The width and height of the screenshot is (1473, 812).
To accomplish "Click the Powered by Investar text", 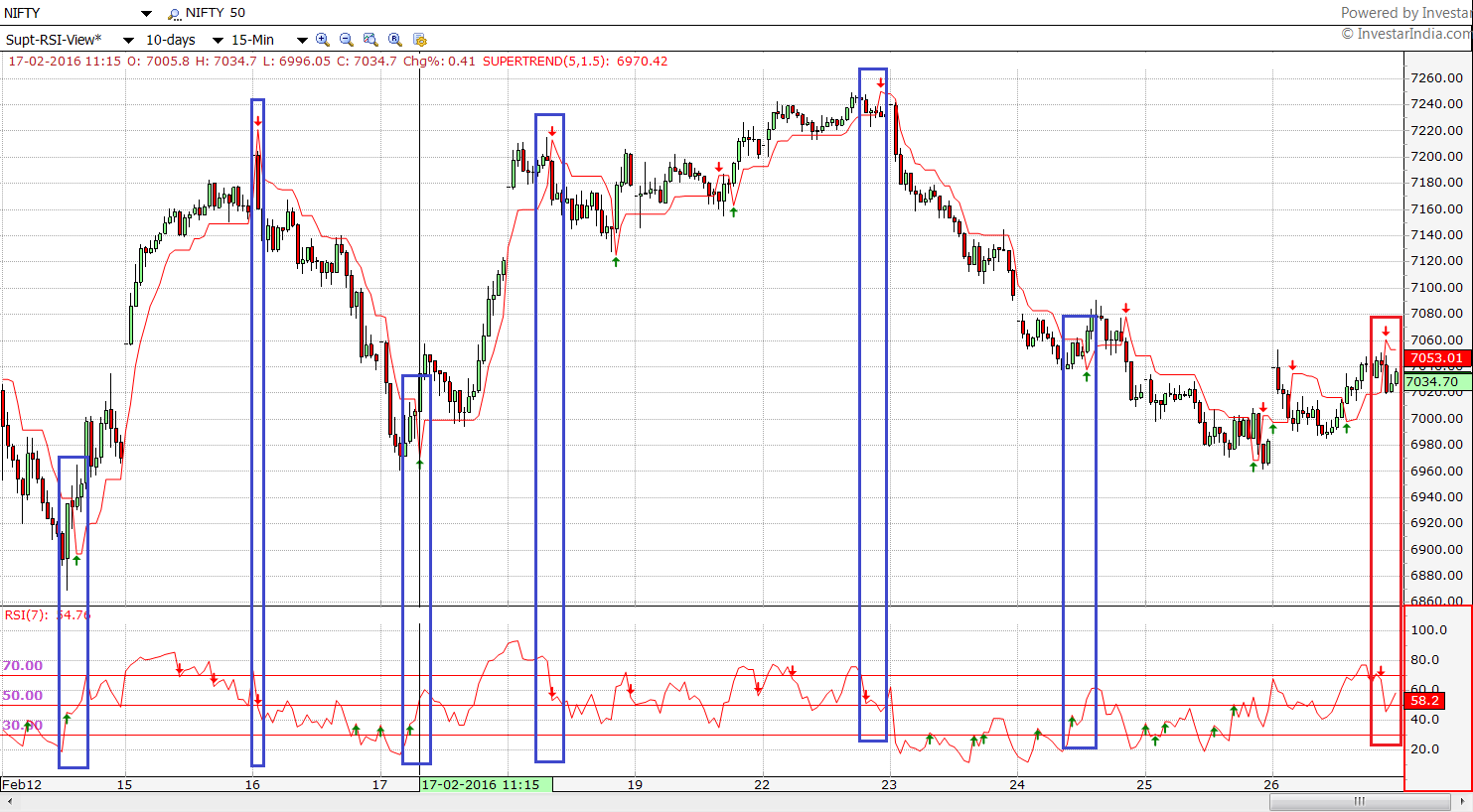I will (x=1406, y=13).
